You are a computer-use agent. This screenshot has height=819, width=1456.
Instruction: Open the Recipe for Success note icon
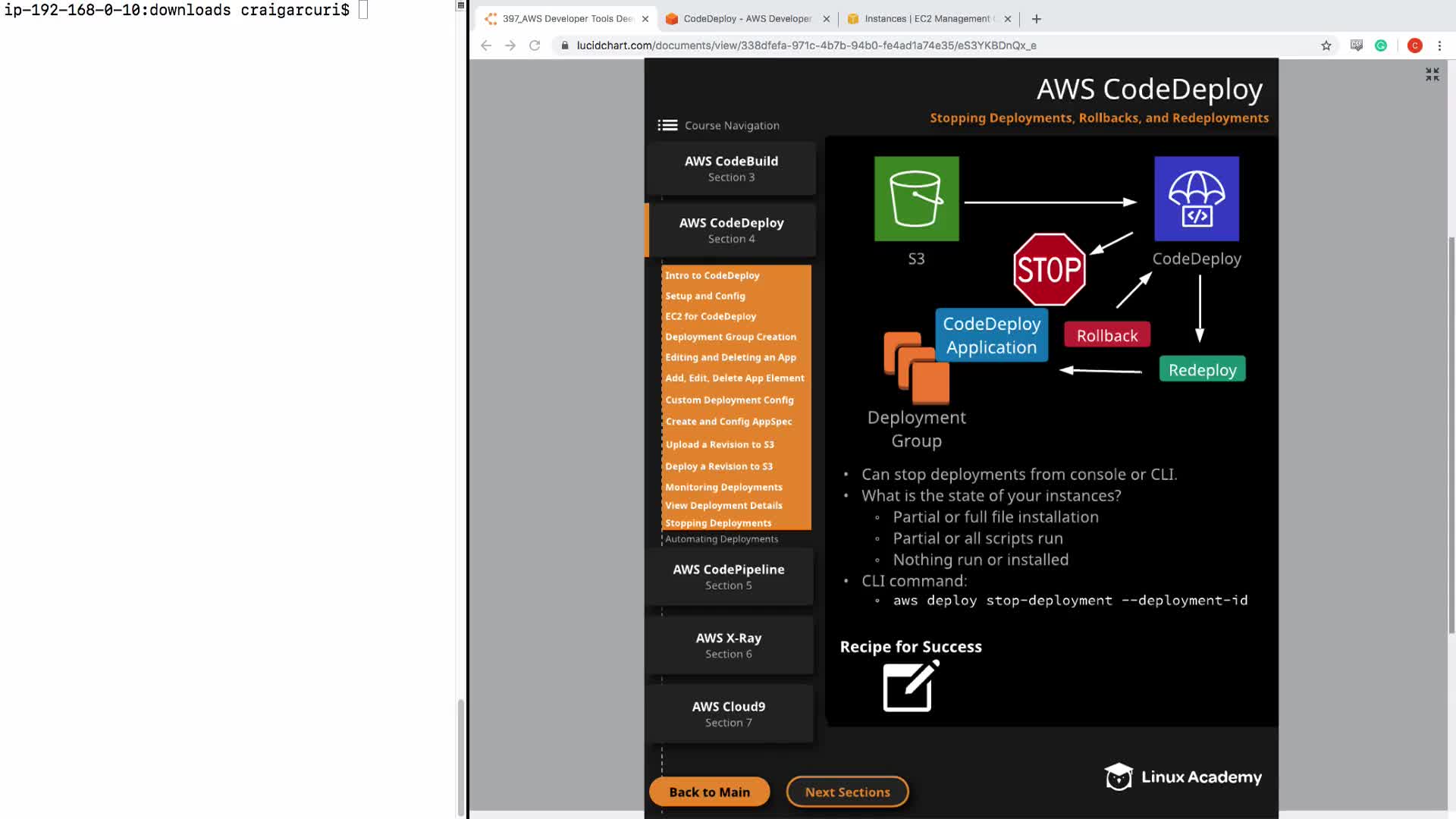(x=910, y=686)
